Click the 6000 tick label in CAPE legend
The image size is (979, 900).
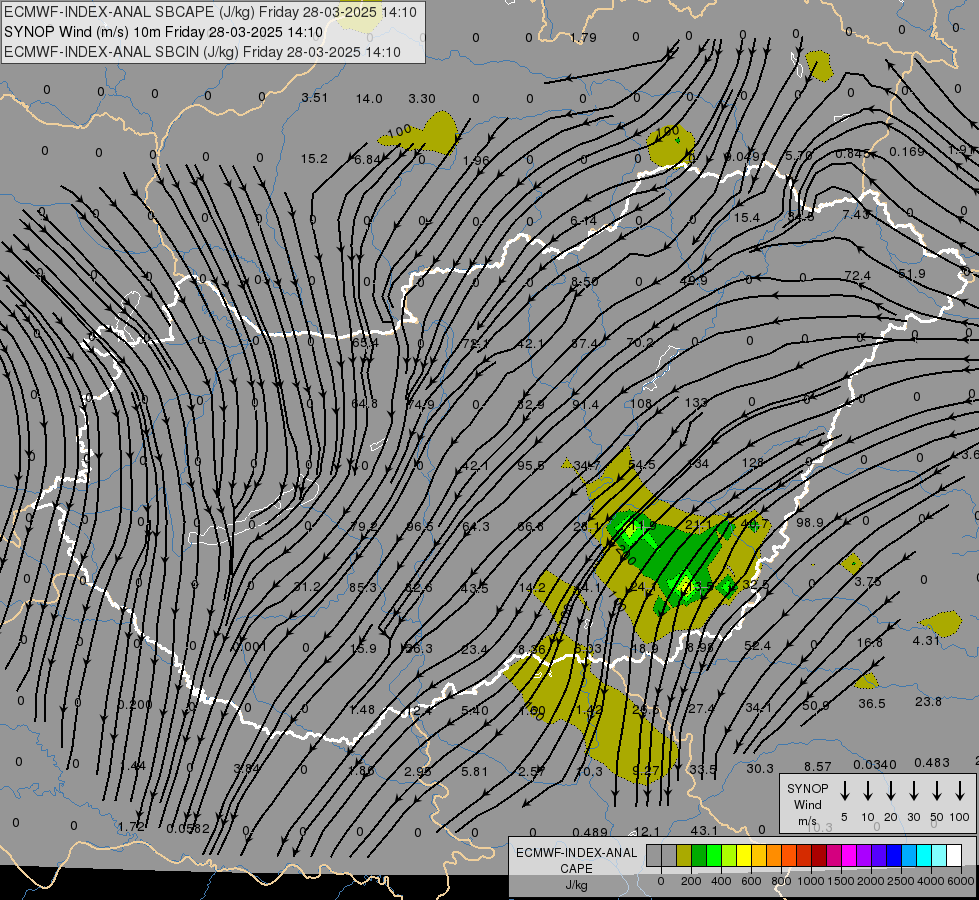click(960, 881)
